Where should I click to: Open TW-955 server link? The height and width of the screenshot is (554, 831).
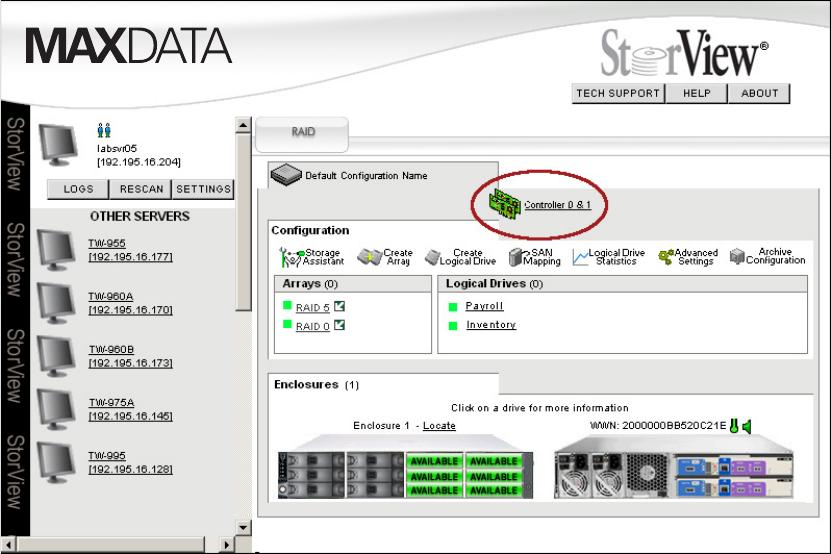click(x=130, y=250)
